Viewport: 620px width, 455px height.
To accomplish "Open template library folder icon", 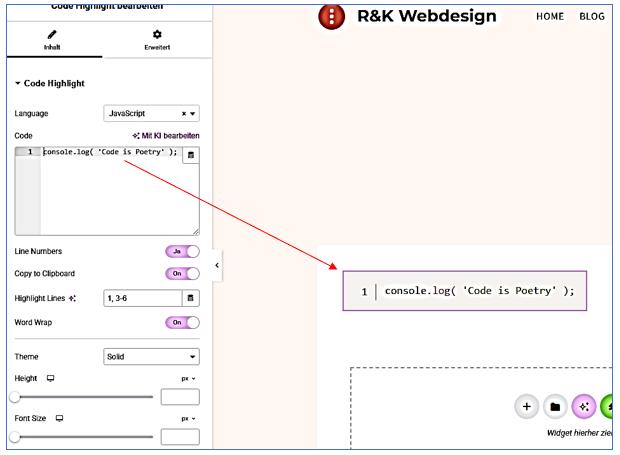I will coord(555,407).
